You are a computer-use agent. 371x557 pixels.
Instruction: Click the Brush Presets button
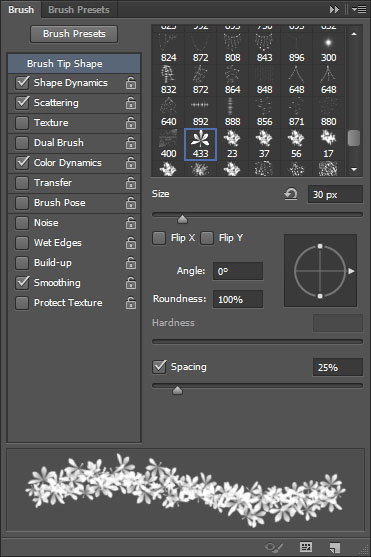click(74, 34)
